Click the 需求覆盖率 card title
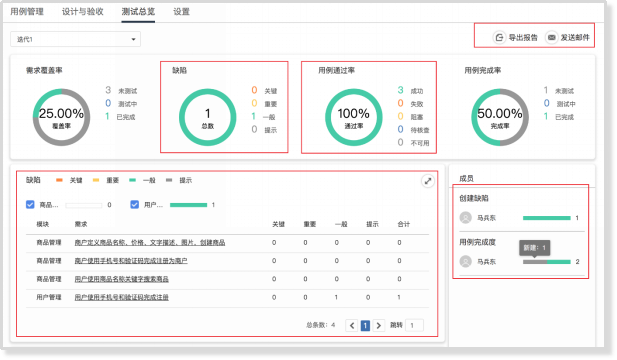Image resolution: width=617 pixels, height=360 pixels. click(x=44, y=70)
